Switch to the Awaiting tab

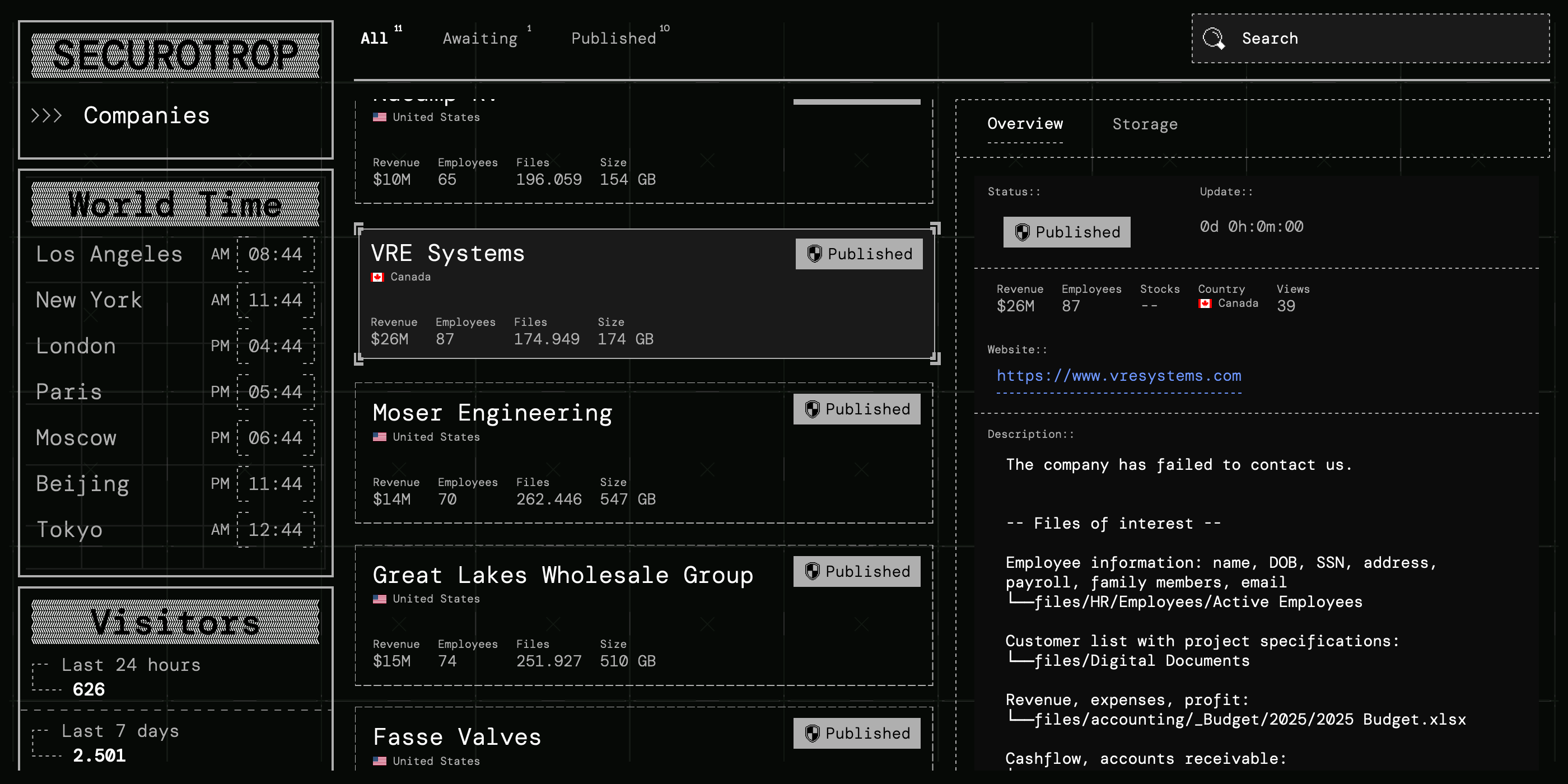click(x=480, y=38)
